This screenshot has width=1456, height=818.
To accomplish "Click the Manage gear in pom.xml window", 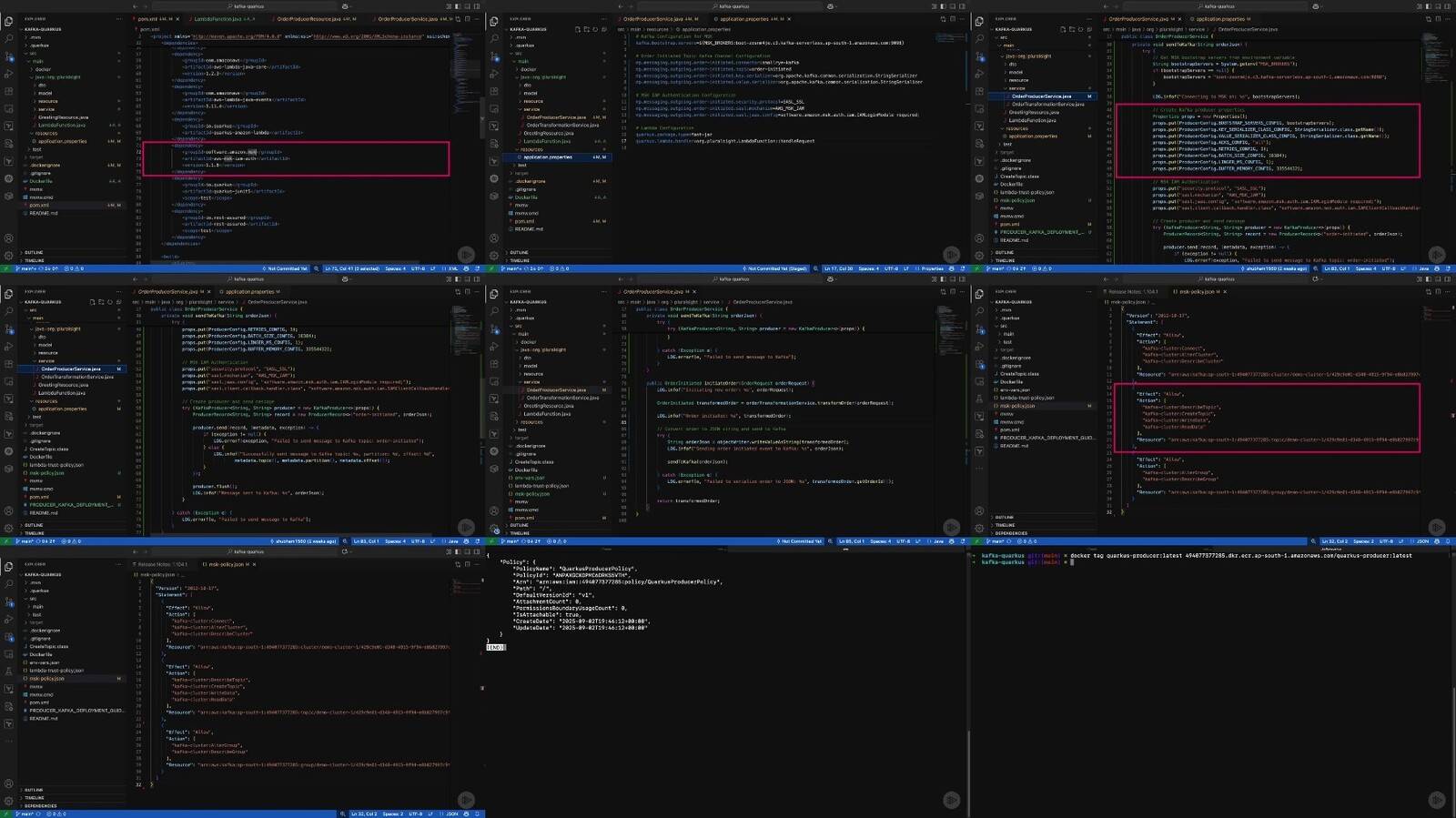I will tap(9, 256).
